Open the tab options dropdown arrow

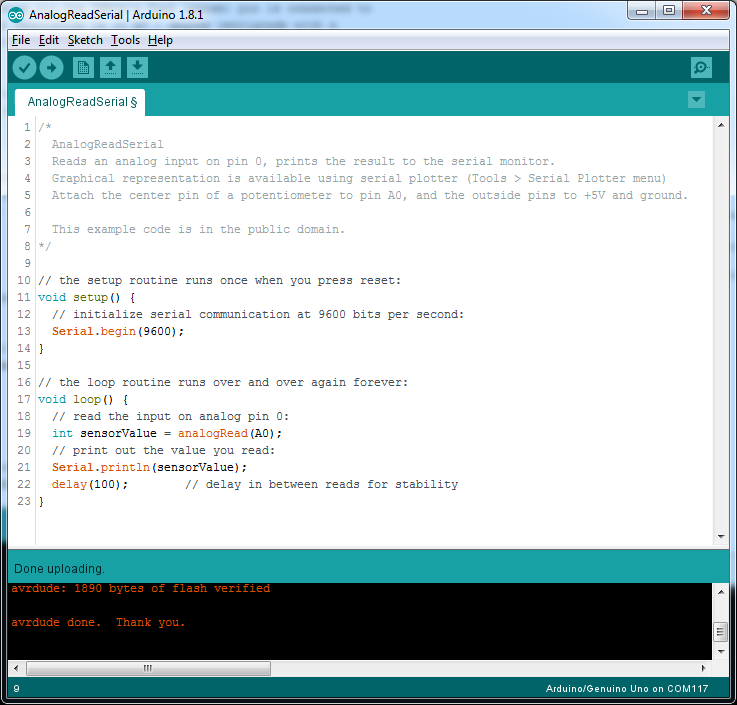[x=696, y=100]
